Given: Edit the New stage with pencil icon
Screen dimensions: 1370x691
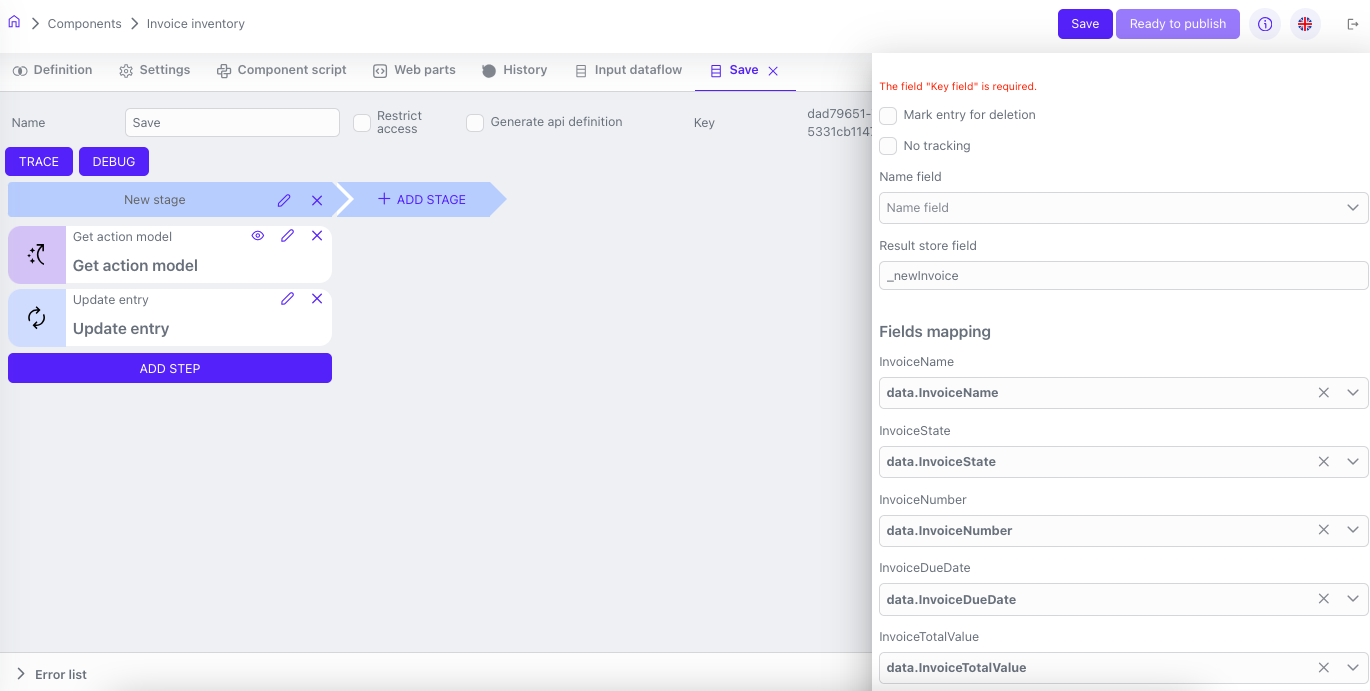Looking at the screenshot, I should pos(284,200).
